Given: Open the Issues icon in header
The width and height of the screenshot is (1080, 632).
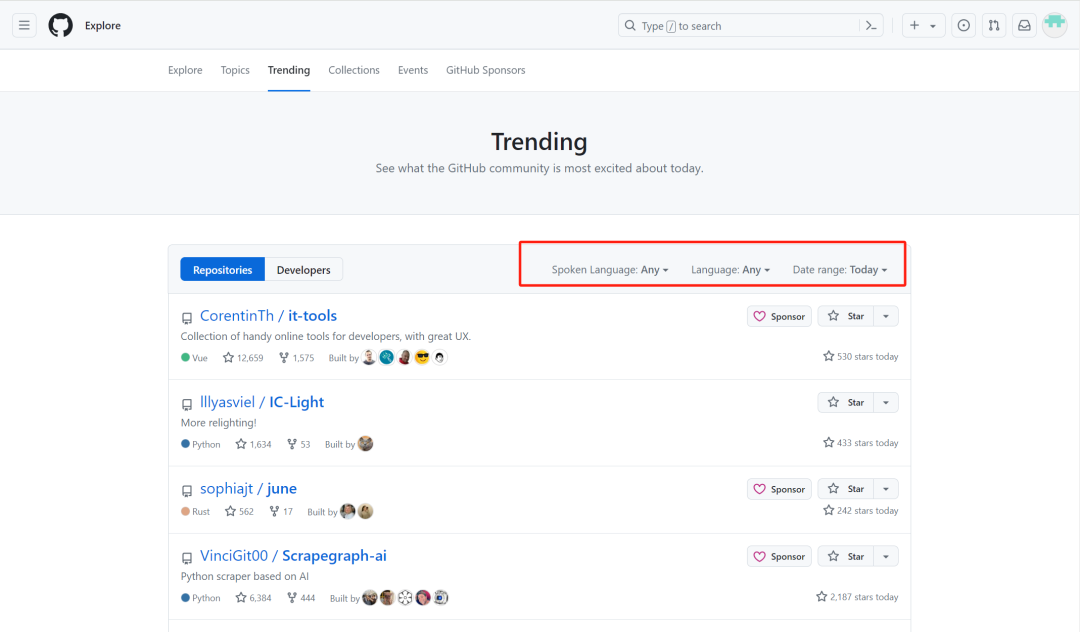Looking at the screenshot, I should [964, 25].
